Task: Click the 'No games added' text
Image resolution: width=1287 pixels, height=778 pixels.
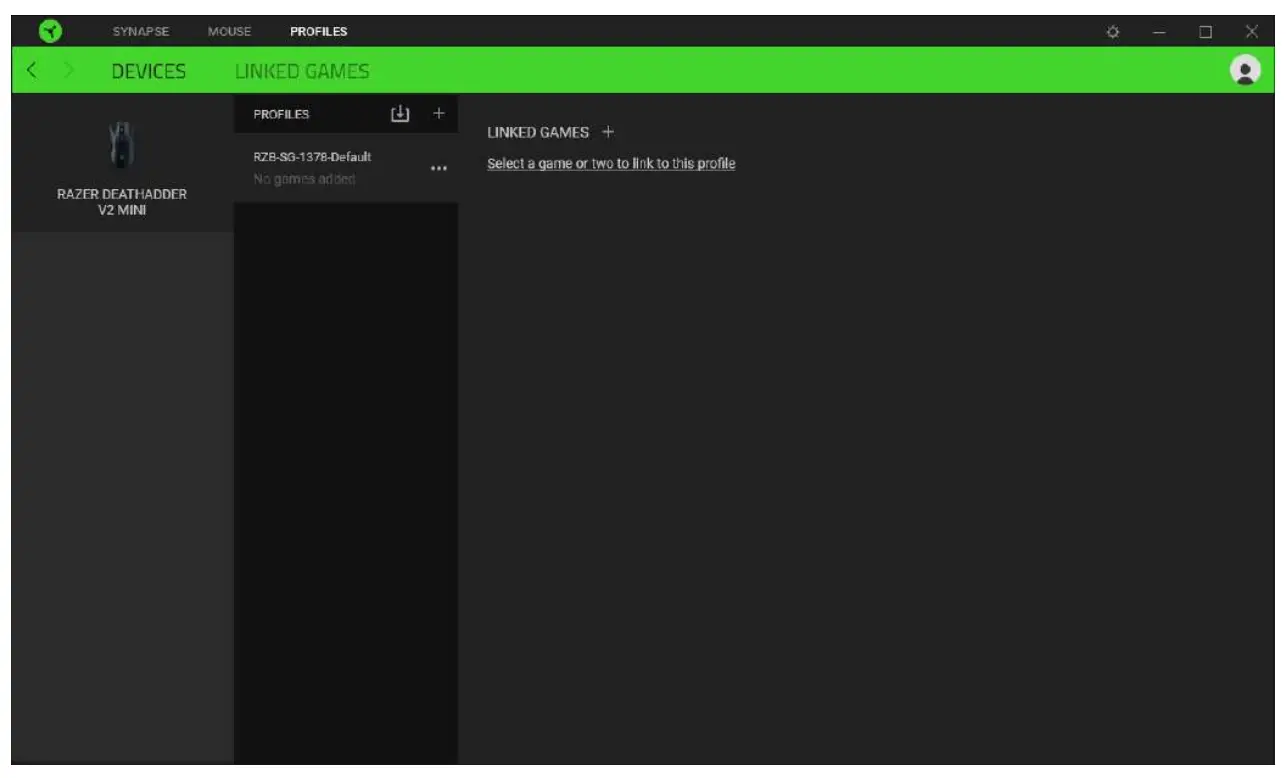Action: 304,179
